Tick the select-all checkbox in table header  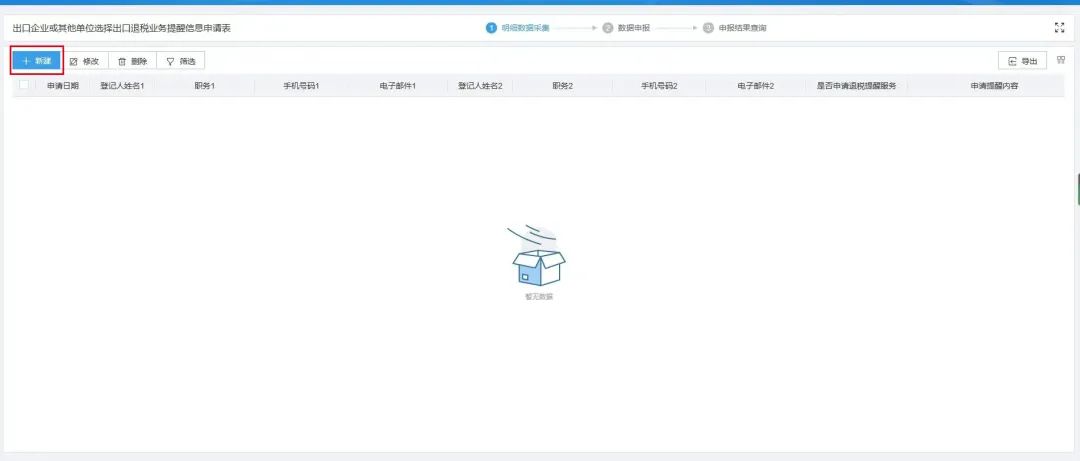[x=24, y=85]
